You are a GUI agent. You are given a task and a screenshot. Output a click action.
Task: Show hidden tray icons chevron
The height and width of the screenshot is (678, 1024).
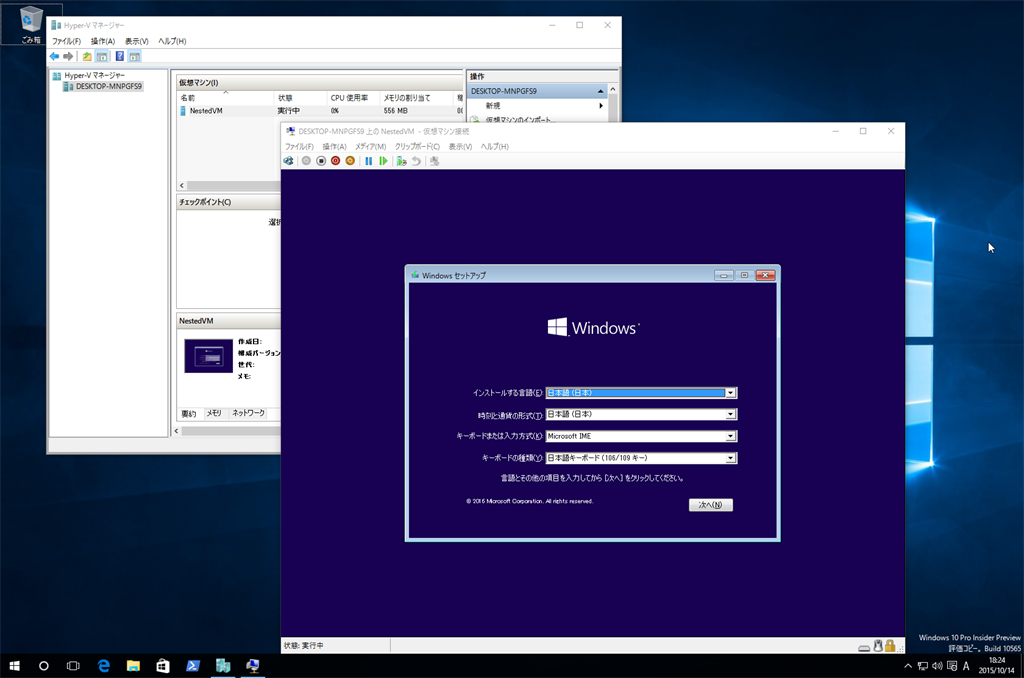908,666
